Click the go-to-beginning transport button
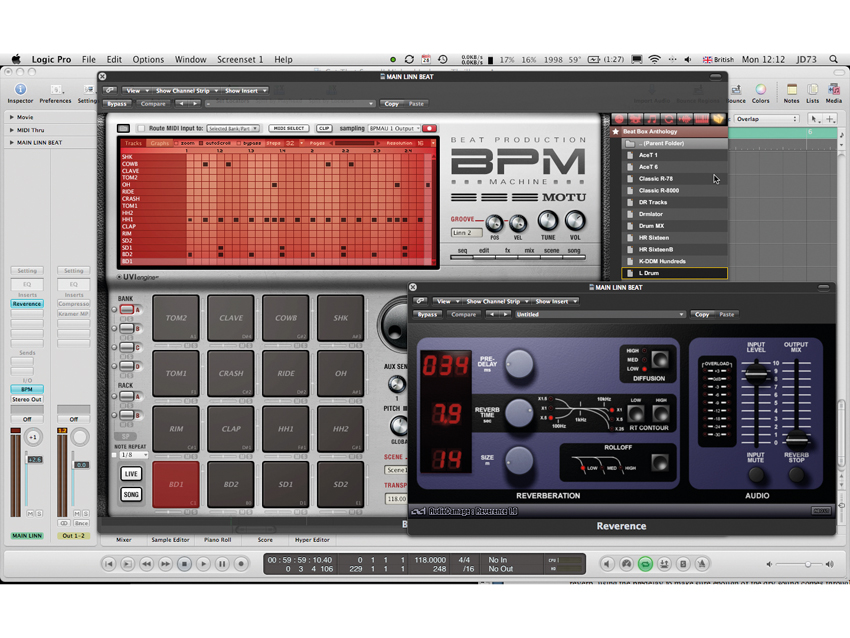This screenshot has width=850, height=638. (108, 564)
